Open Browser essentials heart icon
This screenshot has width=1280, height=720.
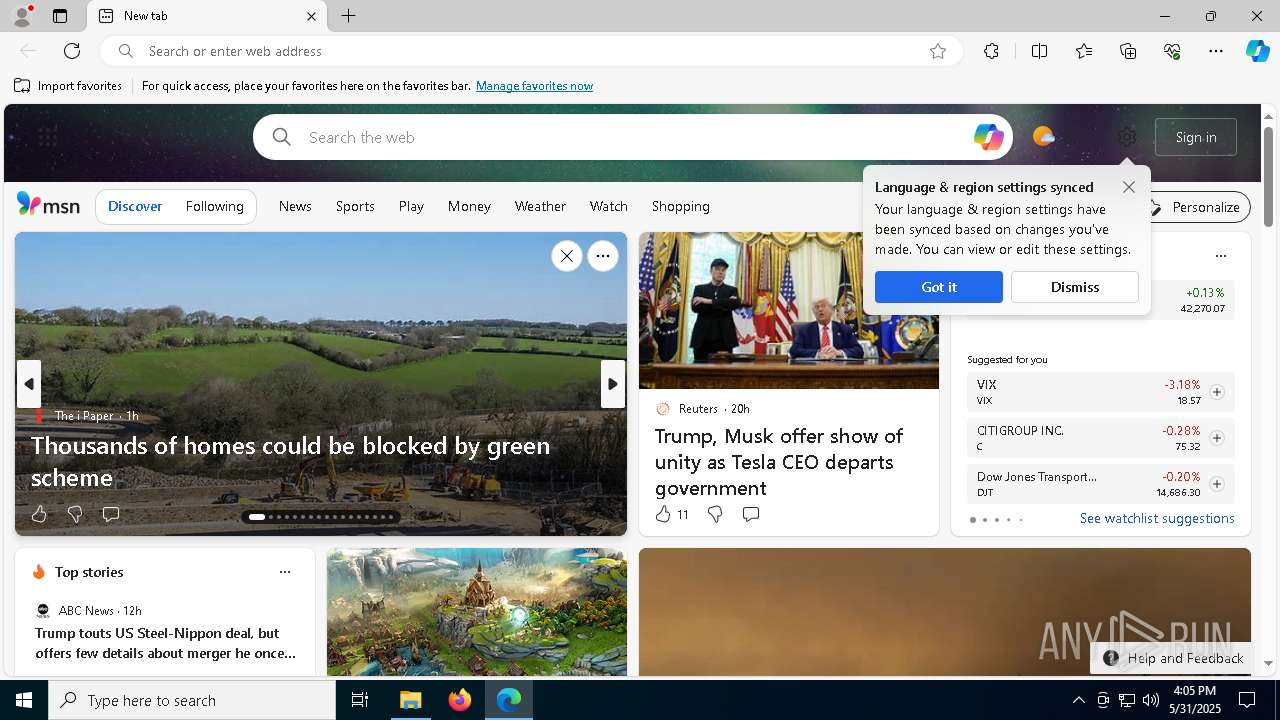(x=1172, y=51)
